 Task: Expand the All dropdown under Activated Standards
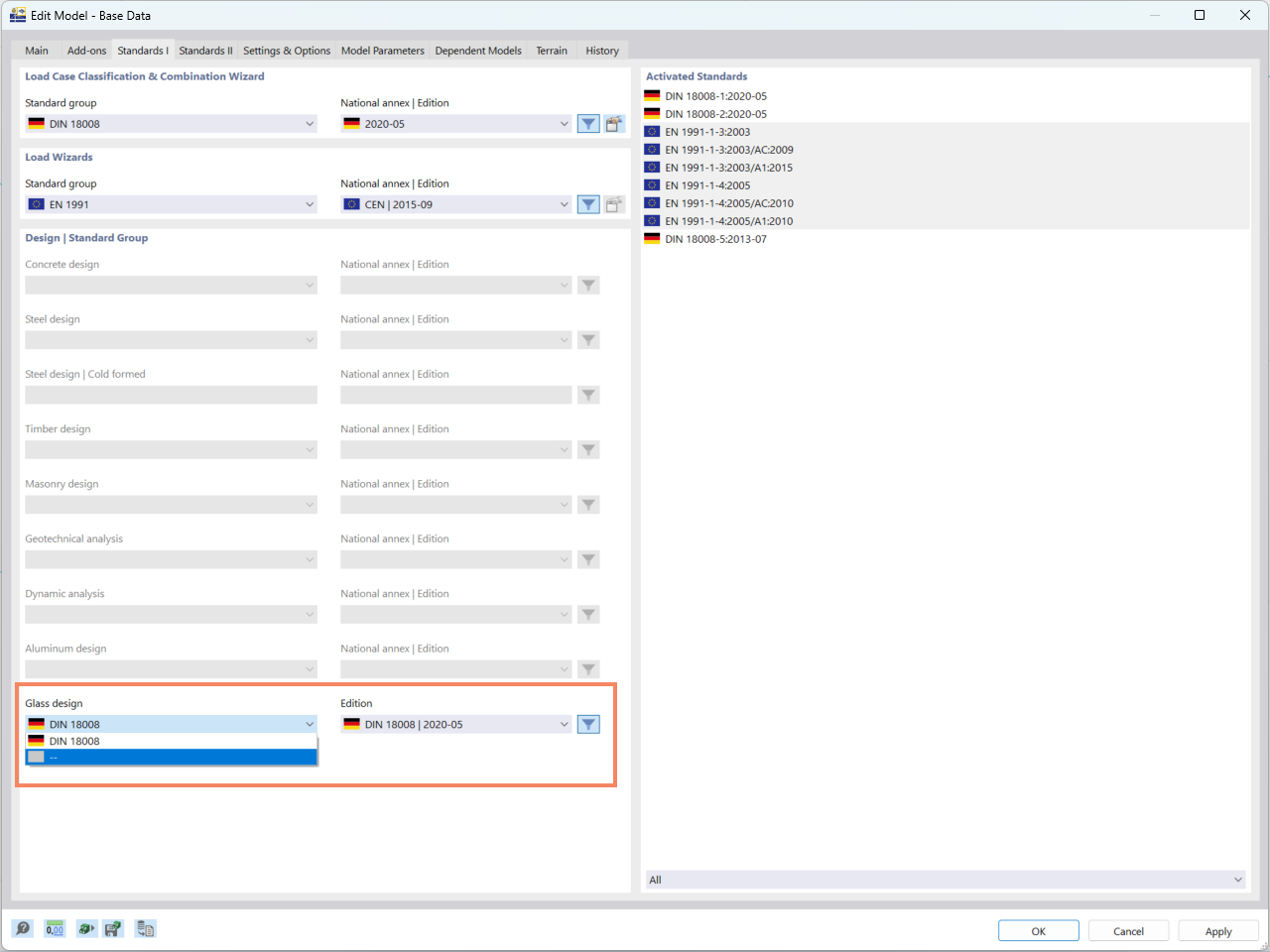point(945,880)
